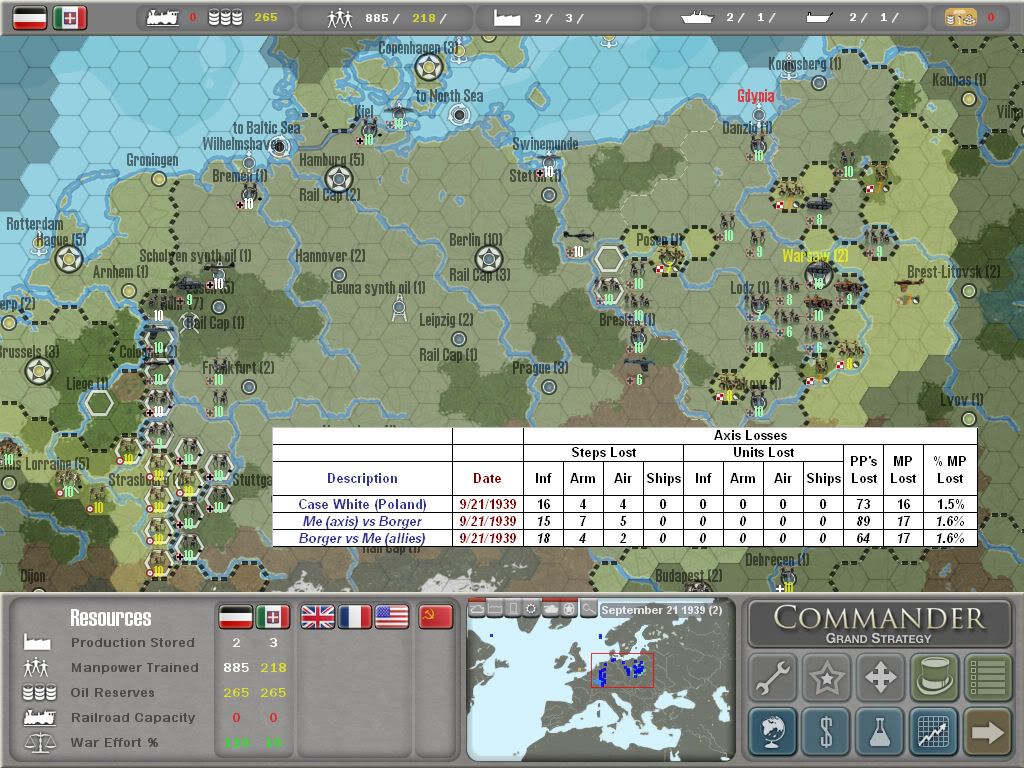The height and width of the screenshot is (768, 1024).
Task: End the turn with the arrow button
Action: pyautogui.click(x=987, y=731)
